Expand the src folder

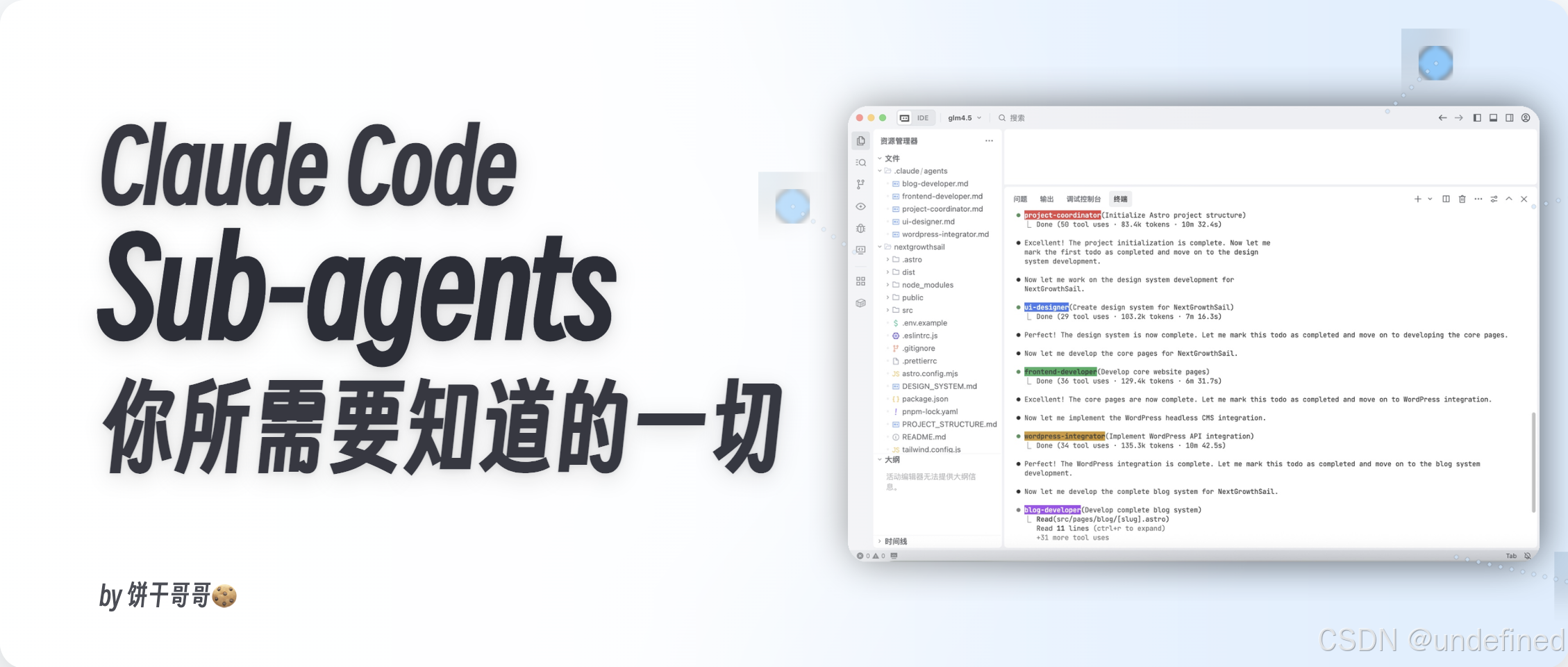900,311
